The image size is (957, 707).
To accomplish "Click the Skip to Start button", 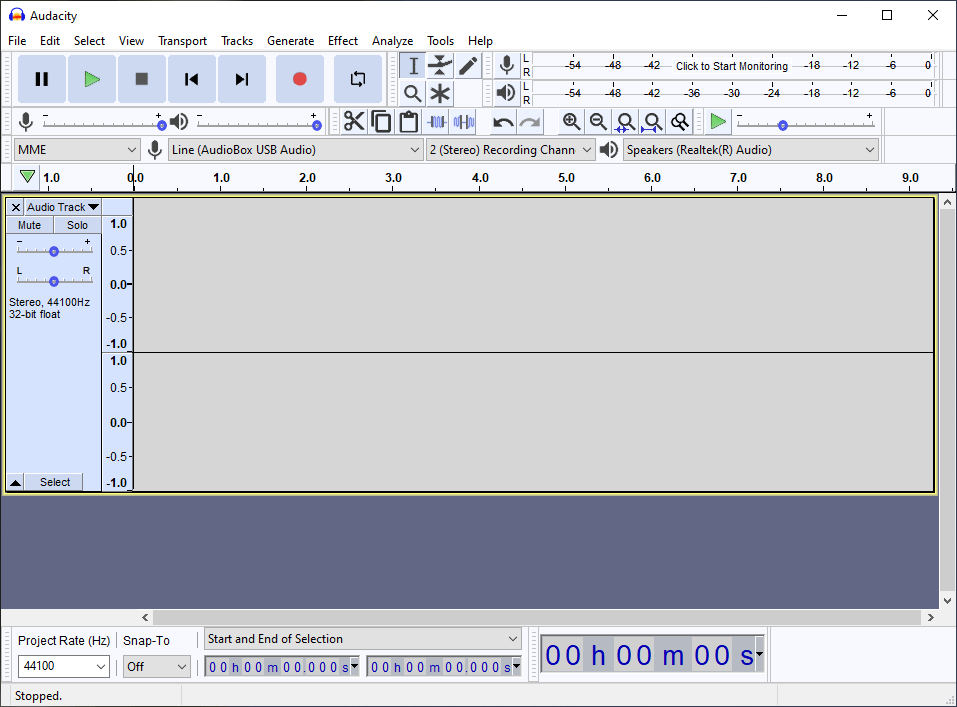I will click(x=191, y=79).
